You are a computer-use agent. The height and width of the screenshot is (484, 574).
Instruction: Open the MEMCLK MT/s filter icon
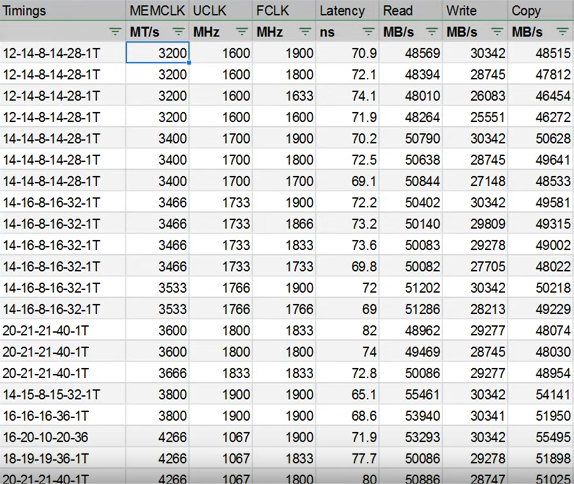click(x=178, y=32)
